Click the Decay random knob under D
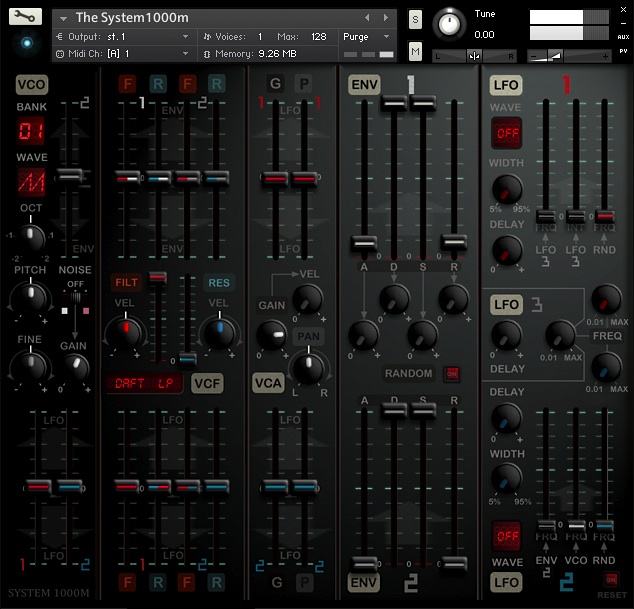 click(394, 300)
